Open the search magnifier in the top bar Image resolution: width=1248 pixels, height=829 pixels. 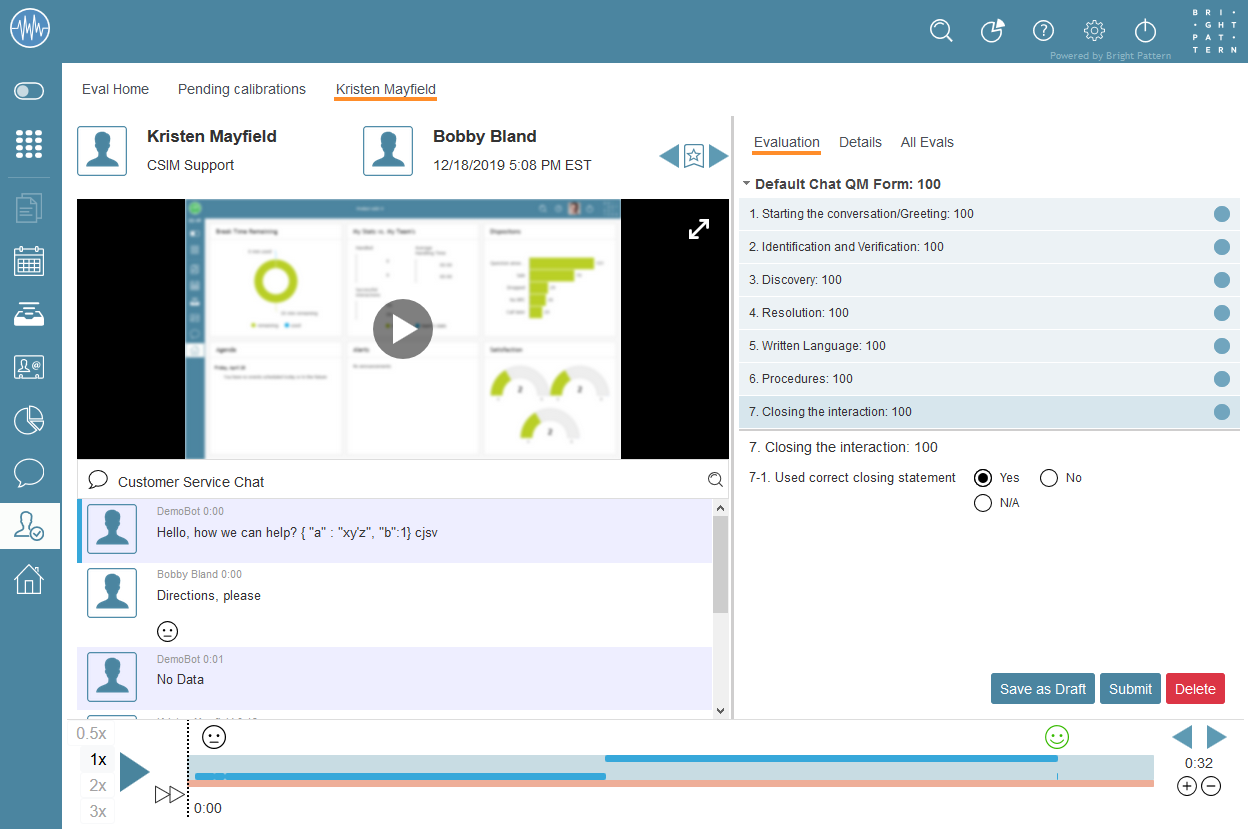941,31
